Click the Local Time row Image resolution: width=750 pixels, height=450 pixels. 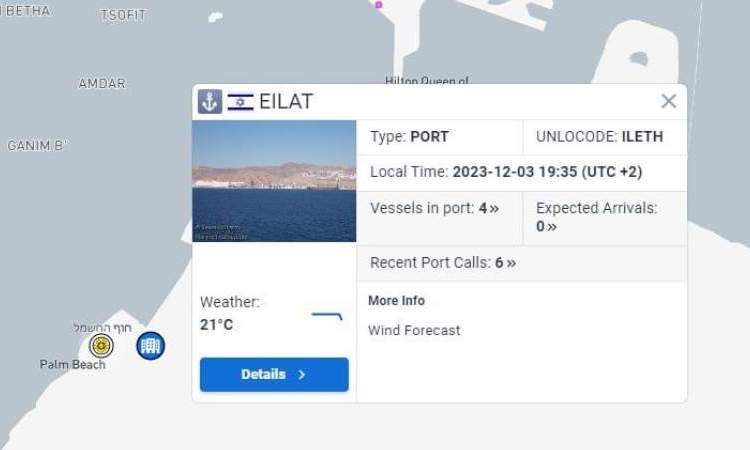coord(522,172)
